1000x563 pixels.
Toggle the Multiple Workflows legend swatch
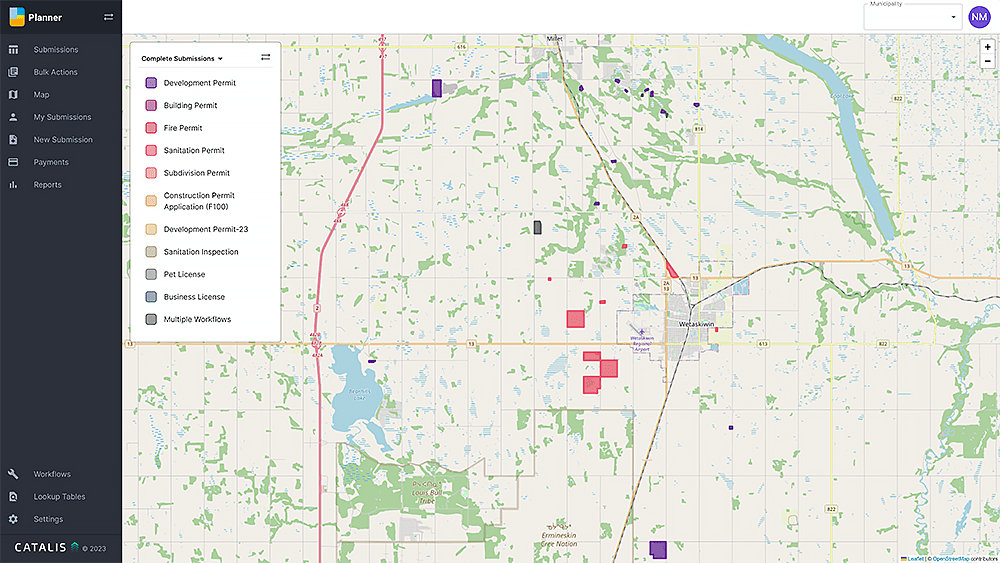pos(151,319)
